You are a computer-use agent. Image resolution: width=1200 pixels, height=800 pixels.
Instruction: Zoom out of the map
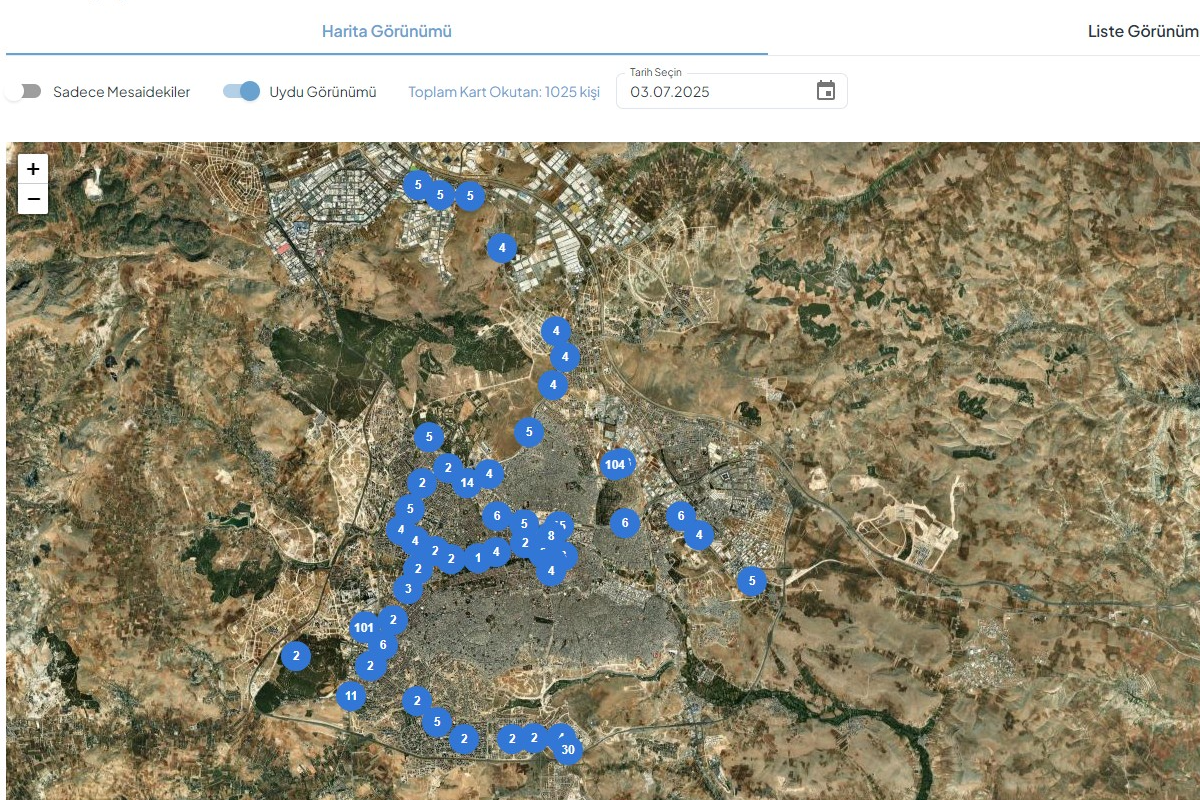pos(33,199)
